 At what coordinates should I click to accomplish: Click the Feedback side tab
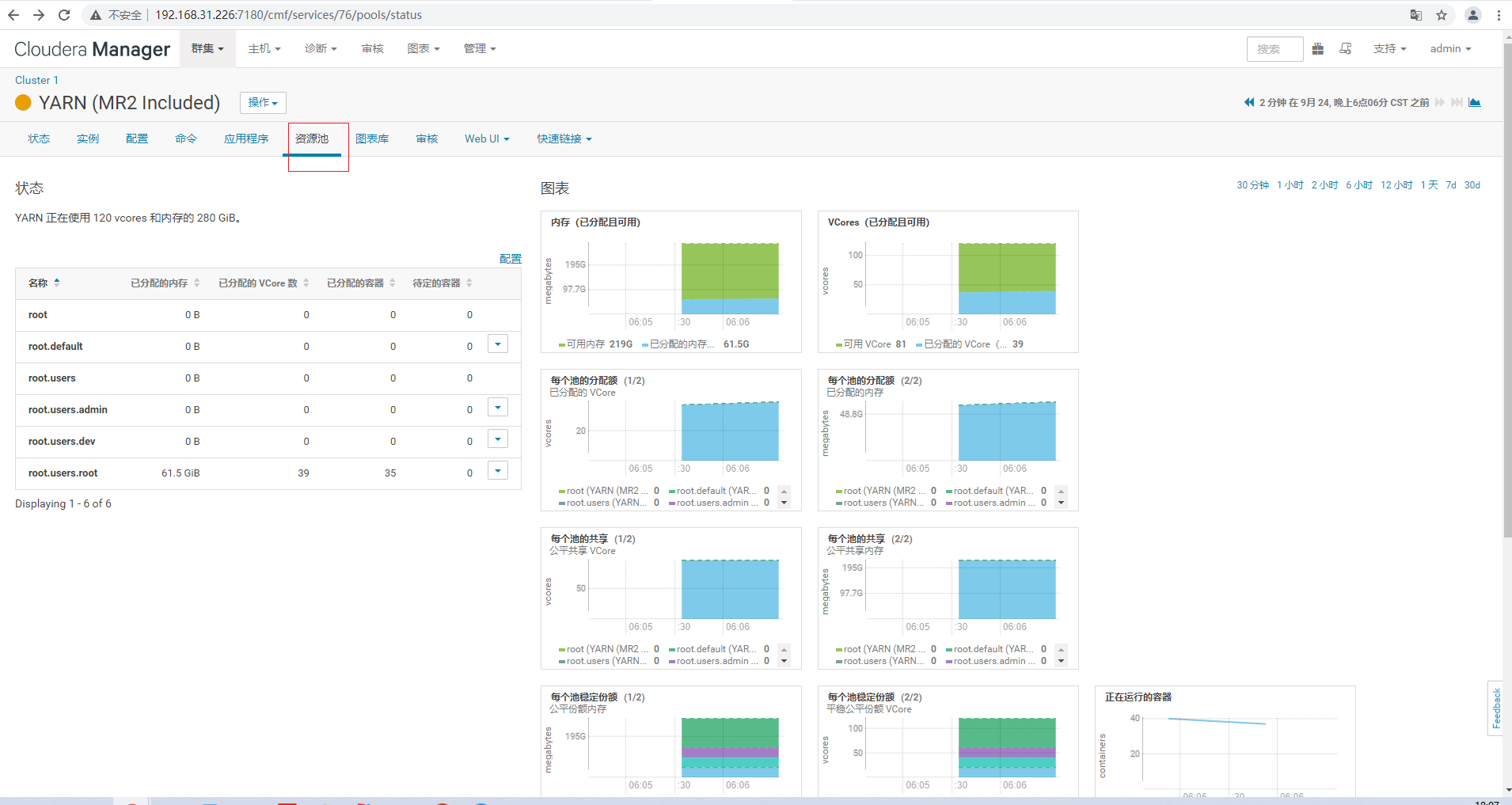[1495, 708]
